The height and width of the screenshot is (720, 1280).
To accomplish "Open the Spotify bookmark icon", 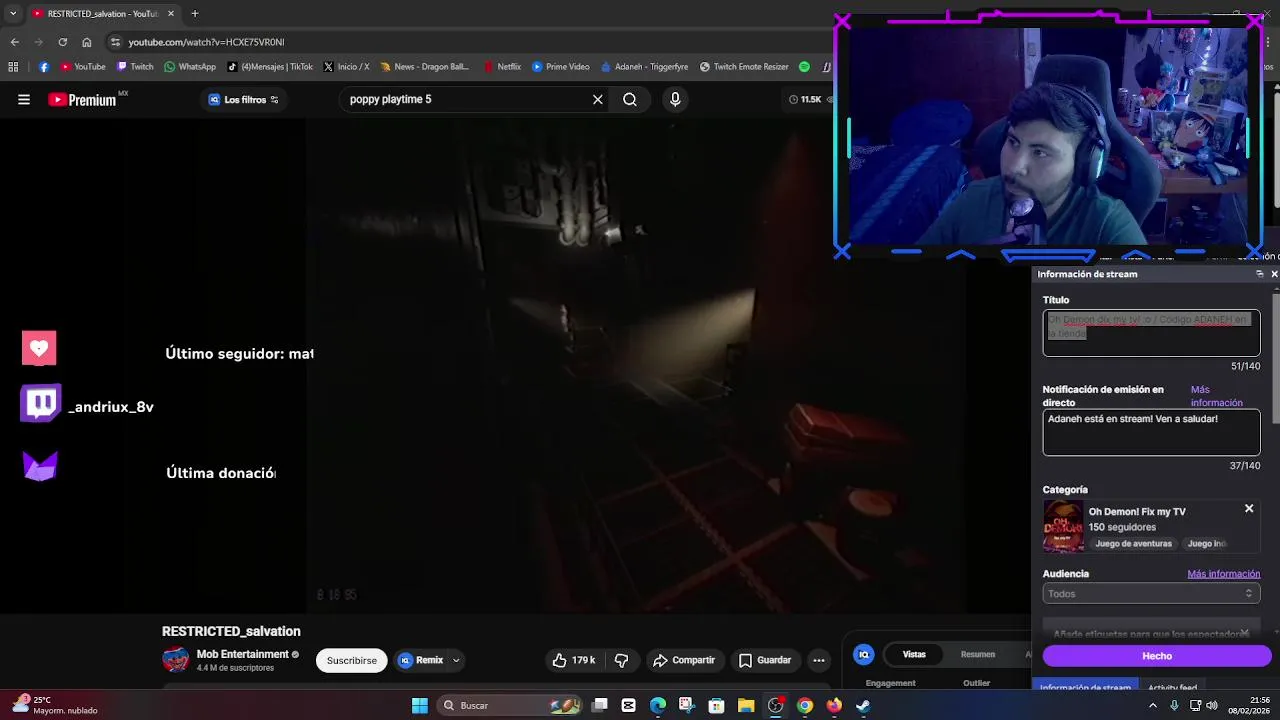I will coord(804,67).
